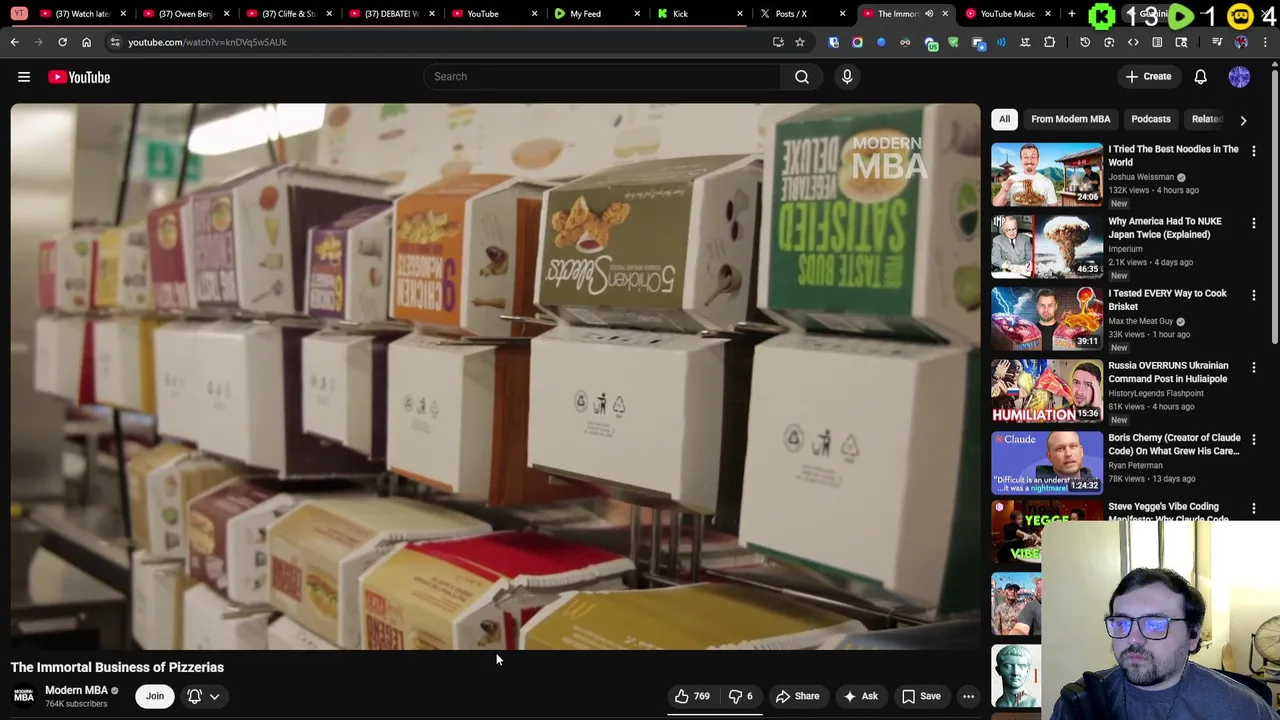Open menu for Joshua Weissman noodles video
This screenshot has width=1280, height=720.
point(1254,151)
